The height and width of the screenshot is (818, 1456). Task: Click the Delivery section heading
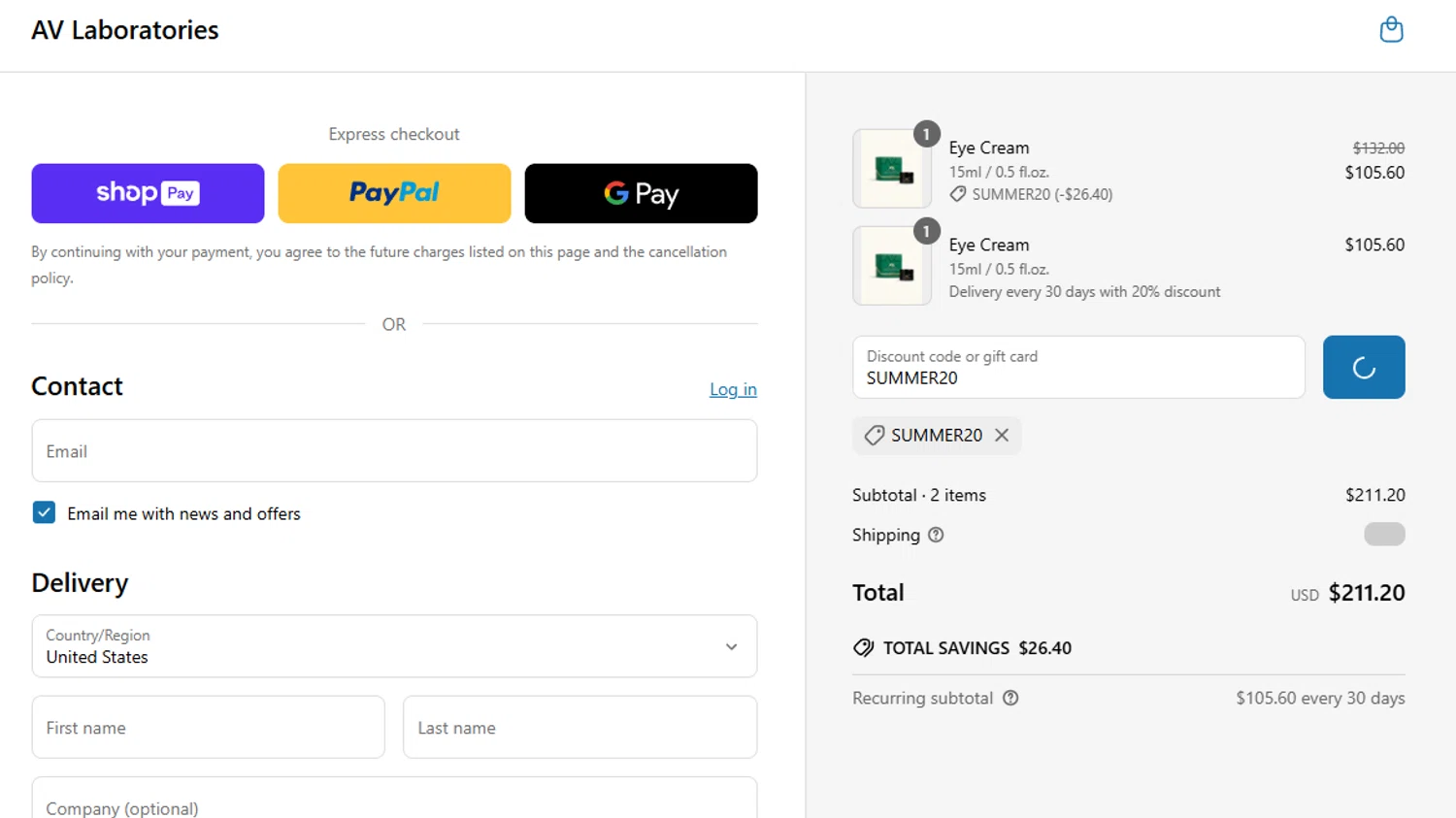pyautogui.click(x=80, y=582)
